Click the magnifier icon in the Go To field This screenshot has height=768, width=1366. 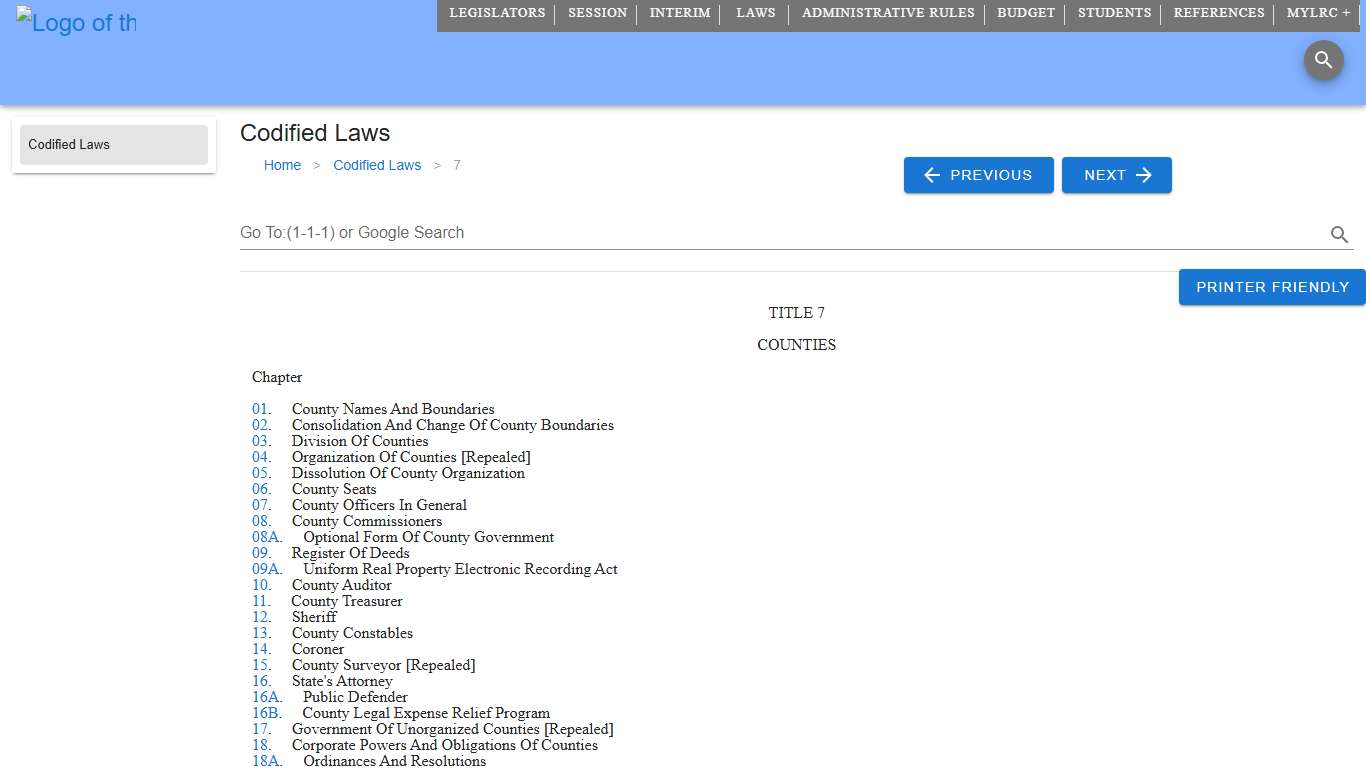point(1339,235)
